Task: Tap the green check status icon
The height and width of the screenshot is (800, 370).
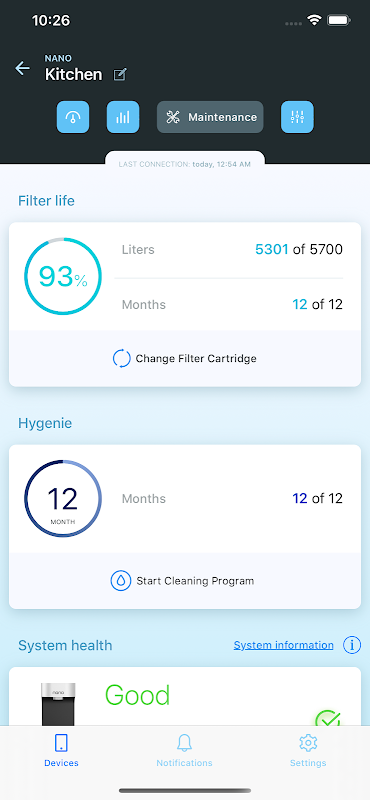Action: [x=328, y=718]
